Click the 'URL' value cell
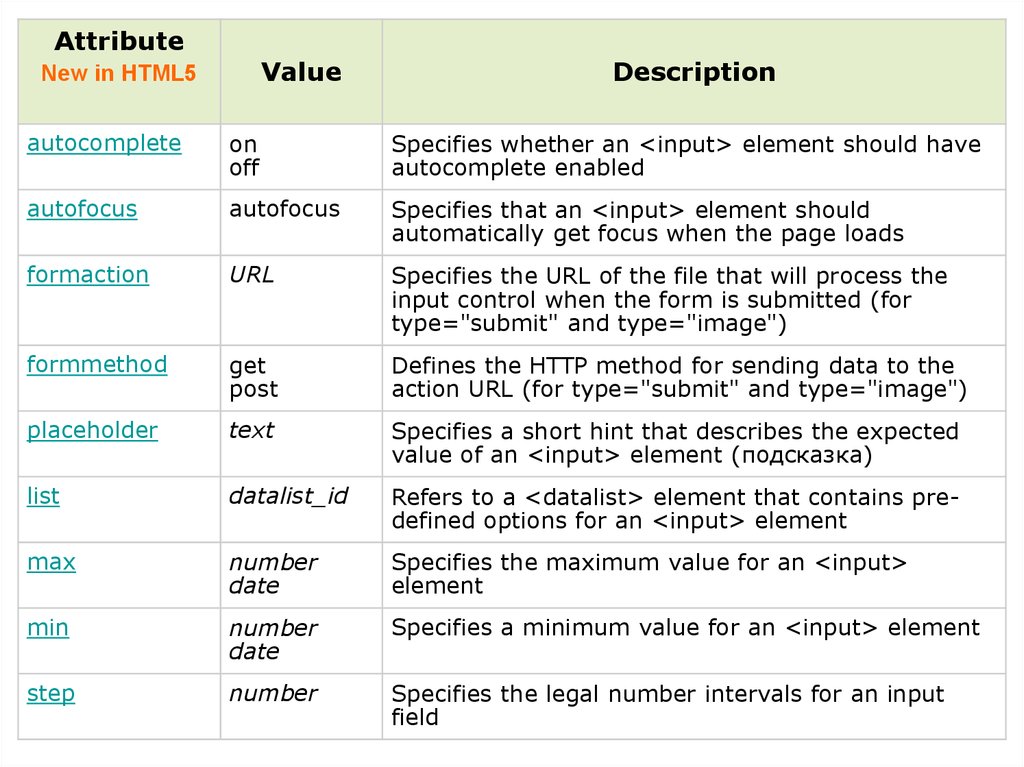1024x767 pixels. coord(251,275)
